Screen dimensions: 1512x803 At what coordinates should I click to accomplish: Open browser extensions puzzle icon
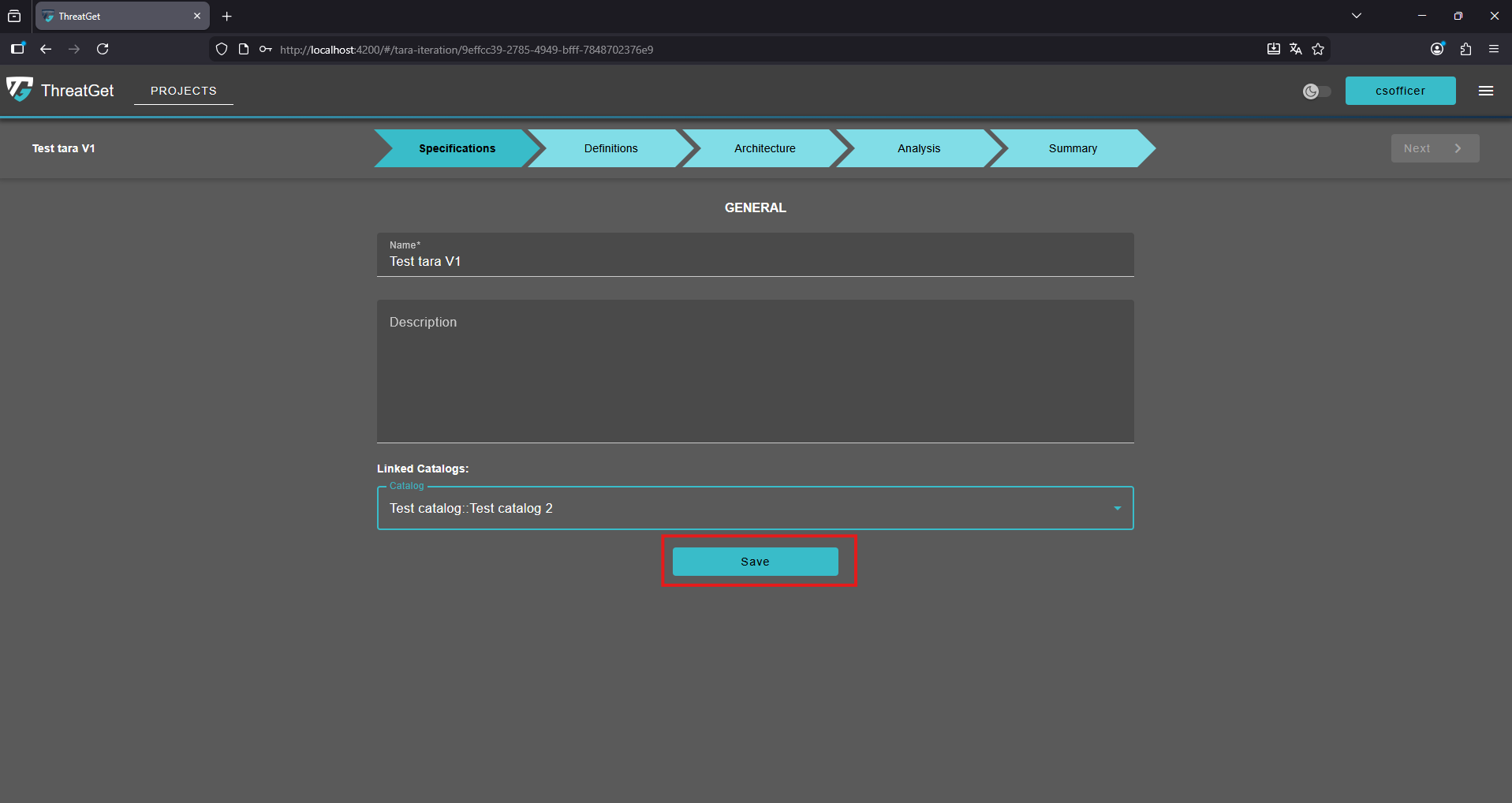tap(1465, 49)
